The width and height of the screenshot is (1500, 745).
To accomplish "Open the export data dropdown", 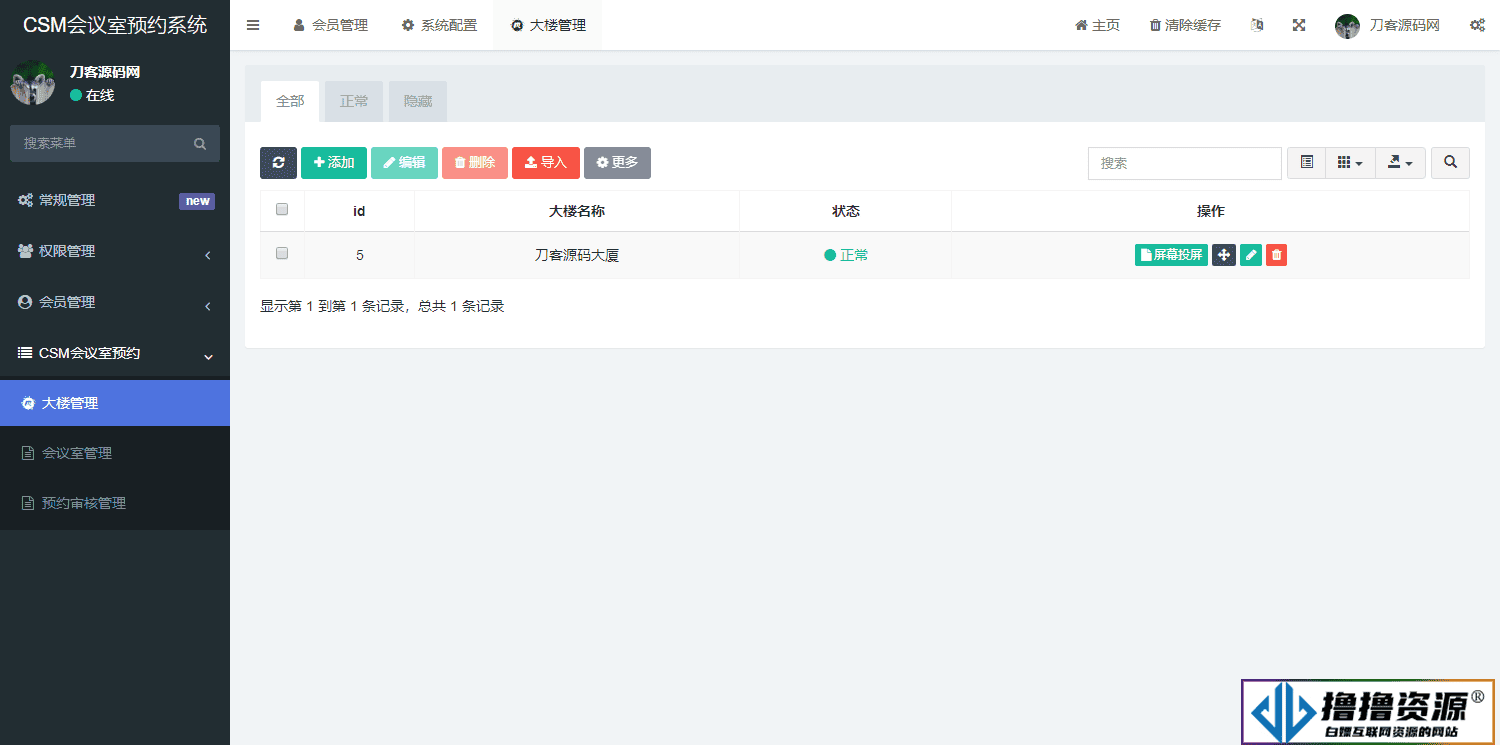I will click(1400, 163).
